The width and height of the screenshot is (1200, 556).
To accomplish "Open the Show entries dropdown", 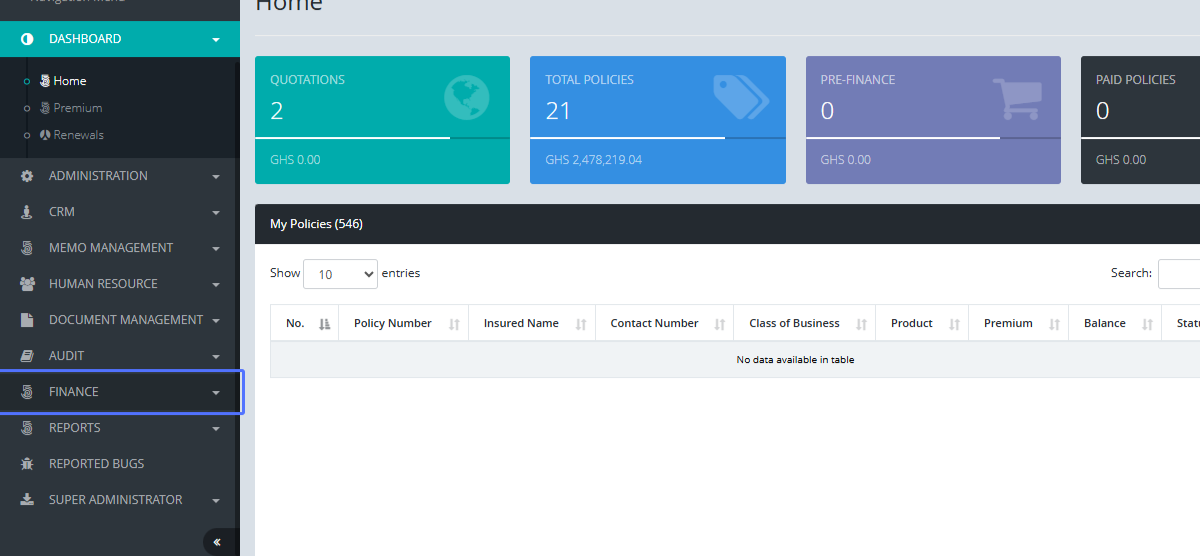I will tap(340, 274).
